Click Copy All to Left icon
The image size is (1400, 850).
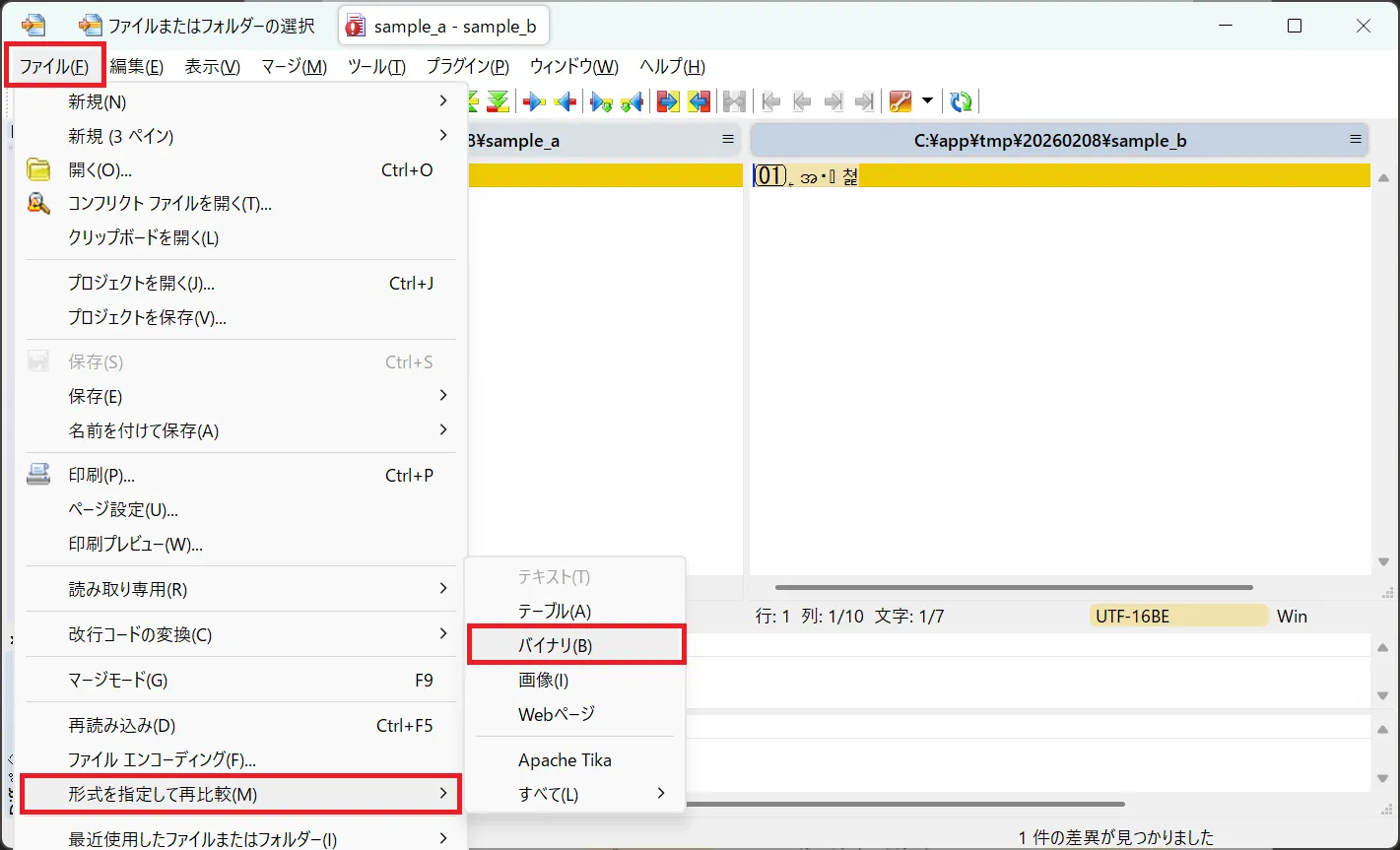point(699,101)
